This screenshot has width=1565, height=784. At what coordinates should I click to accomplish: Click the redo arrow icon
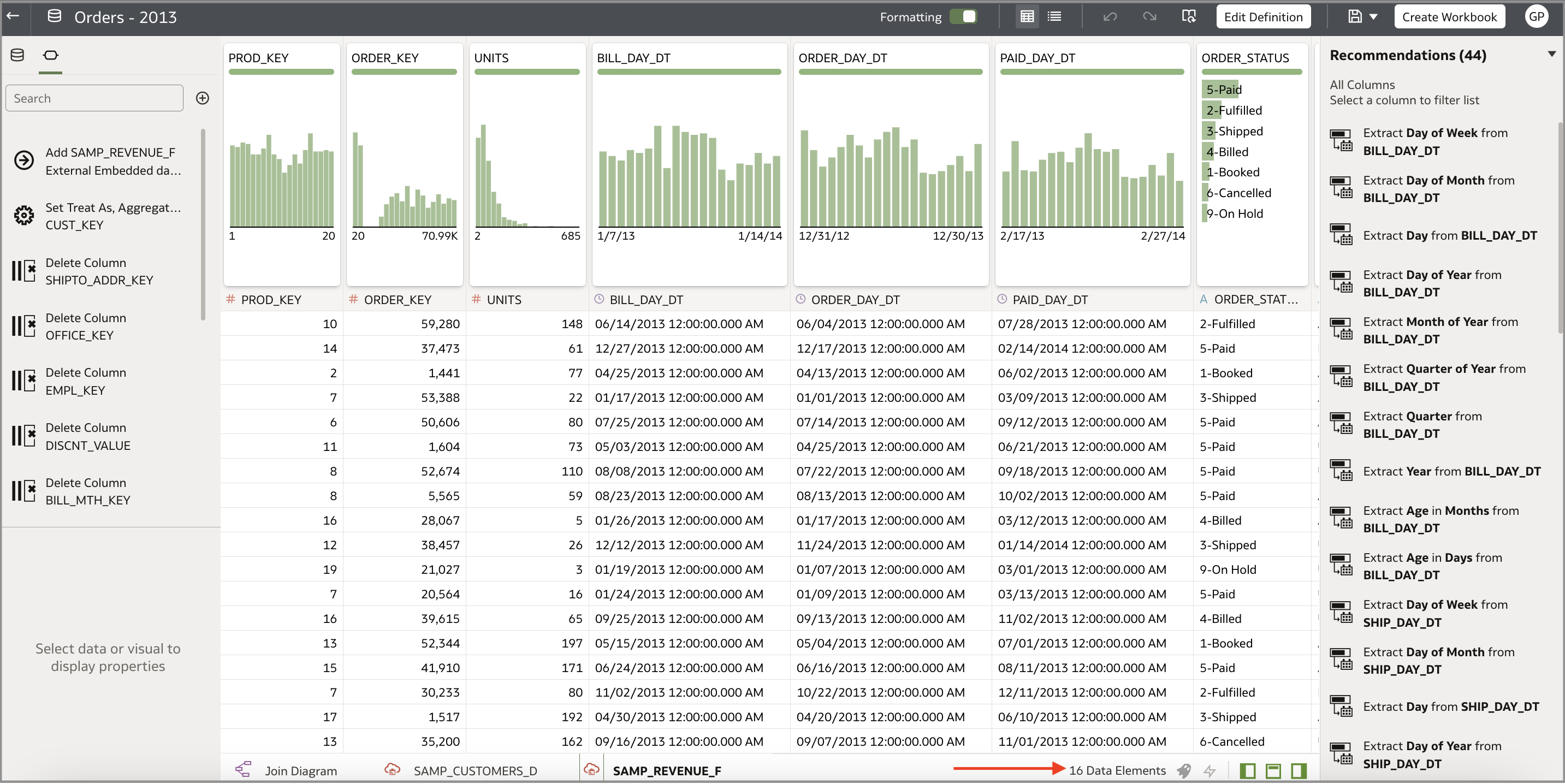tap(1149, 16)
